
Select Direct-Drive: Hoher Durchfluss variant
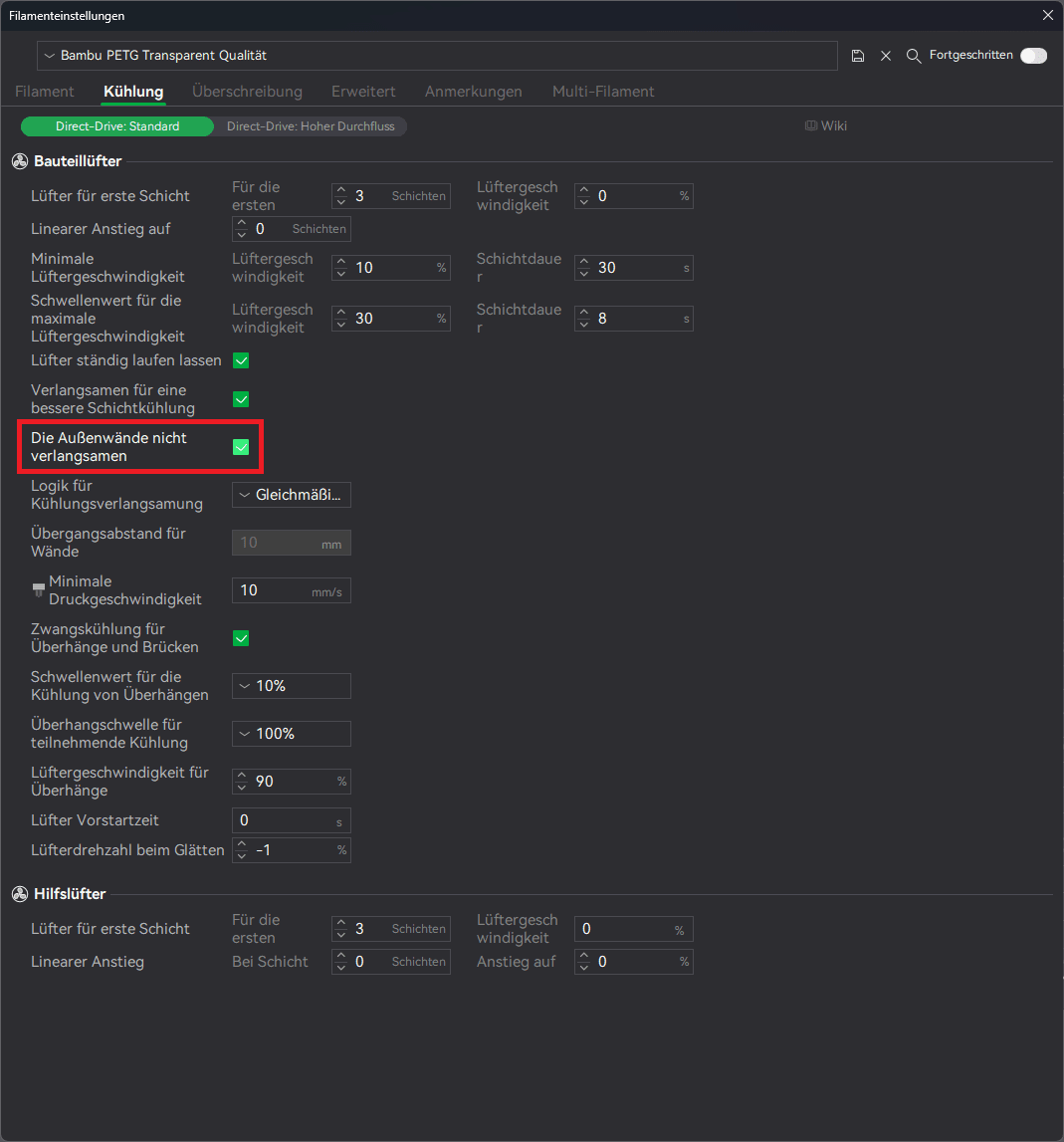point(311,126)
